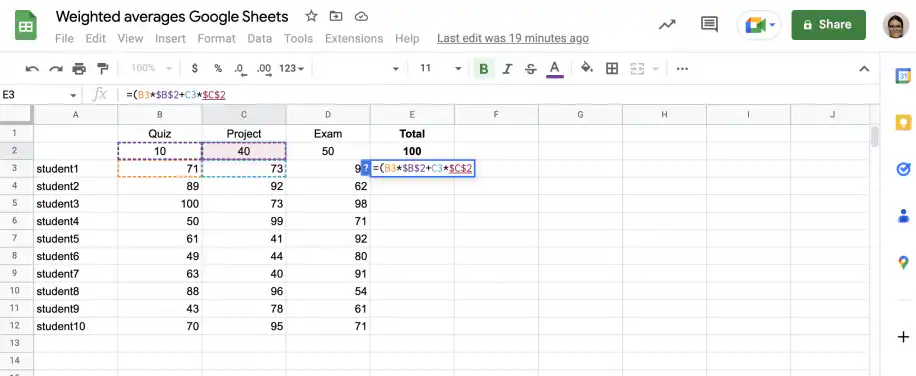916x376 pixels.
Task: Select row 5 header
Action: tap(16, 204)
